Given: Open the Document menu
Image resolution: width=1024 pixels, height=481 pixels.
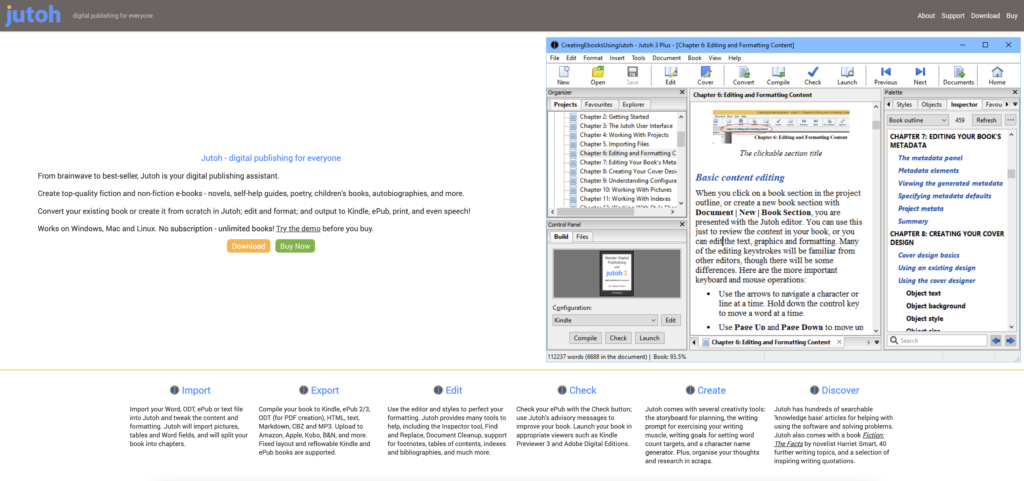Looking at the screenshot, I should click(x=666, y=58).
